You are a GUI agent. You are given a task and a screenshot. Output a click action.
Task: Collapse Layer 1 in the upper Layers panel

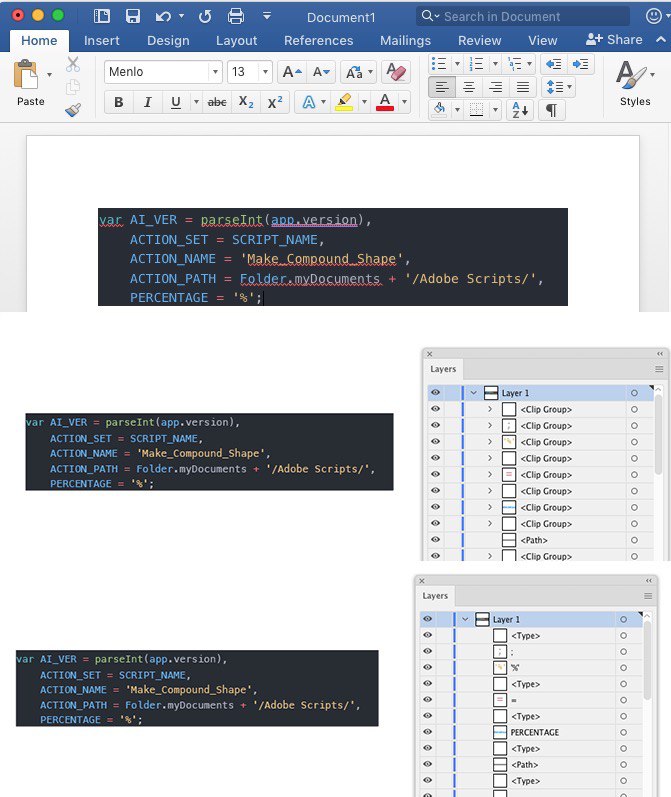click(x=473, y=393)
